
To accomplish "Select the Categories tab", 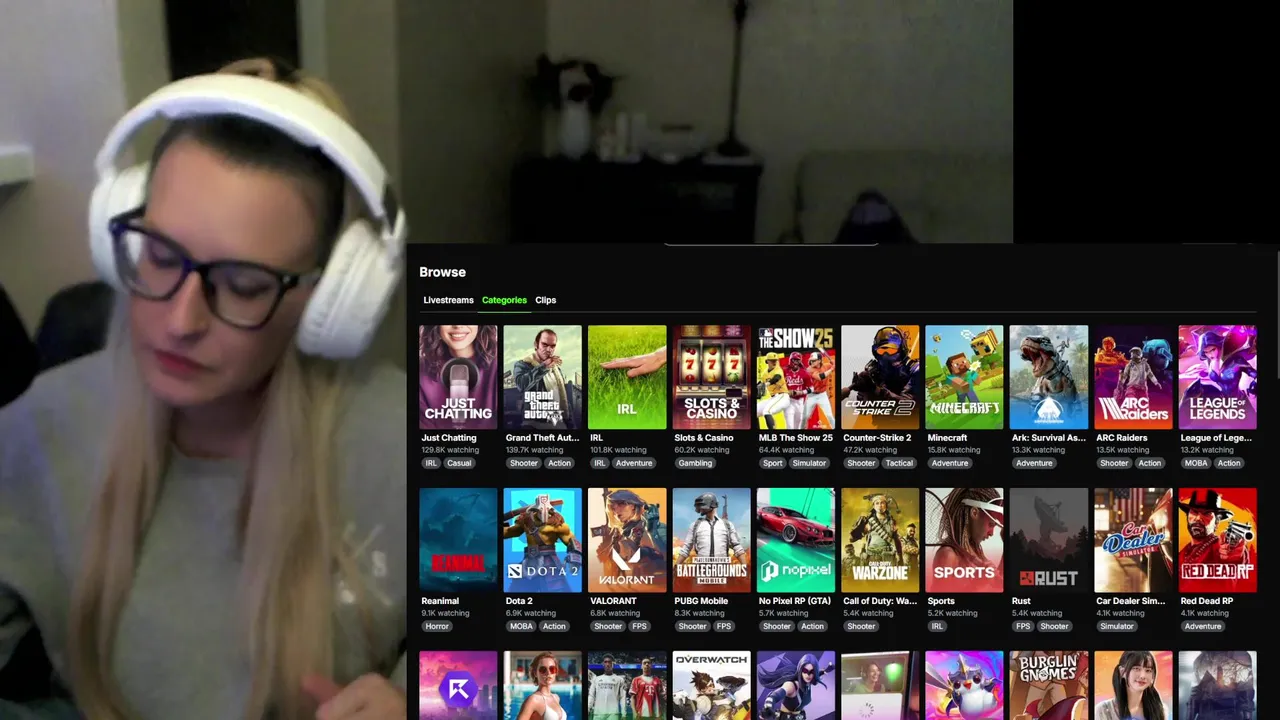I will (x=504, y=300).
